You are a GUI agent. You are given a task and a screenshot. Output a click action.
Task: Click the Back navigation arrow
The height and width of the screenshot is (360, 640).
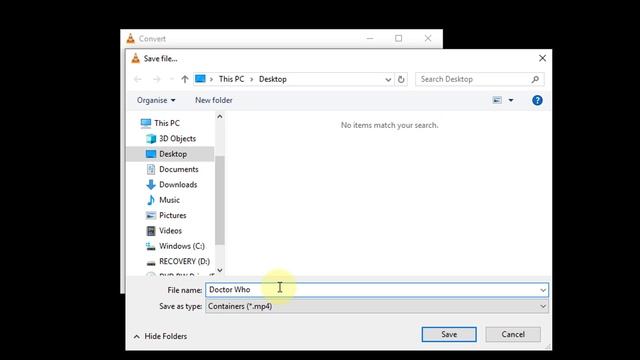coord(138,79)
